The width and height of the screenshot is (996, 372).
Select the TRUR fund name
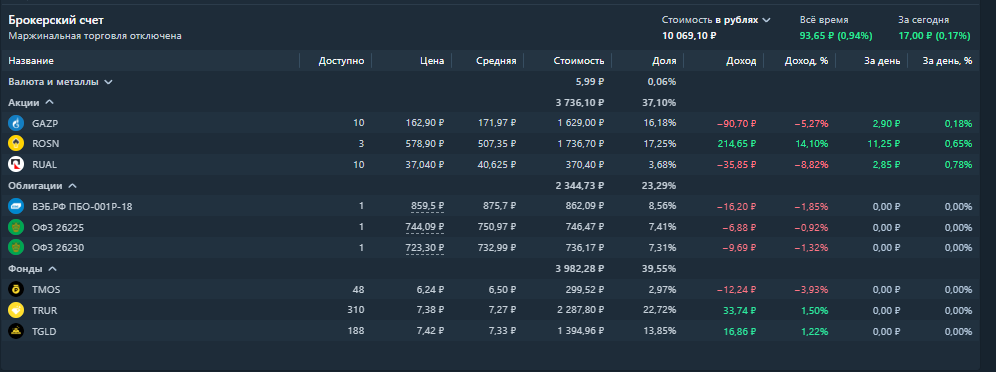(x=45, y=310)
